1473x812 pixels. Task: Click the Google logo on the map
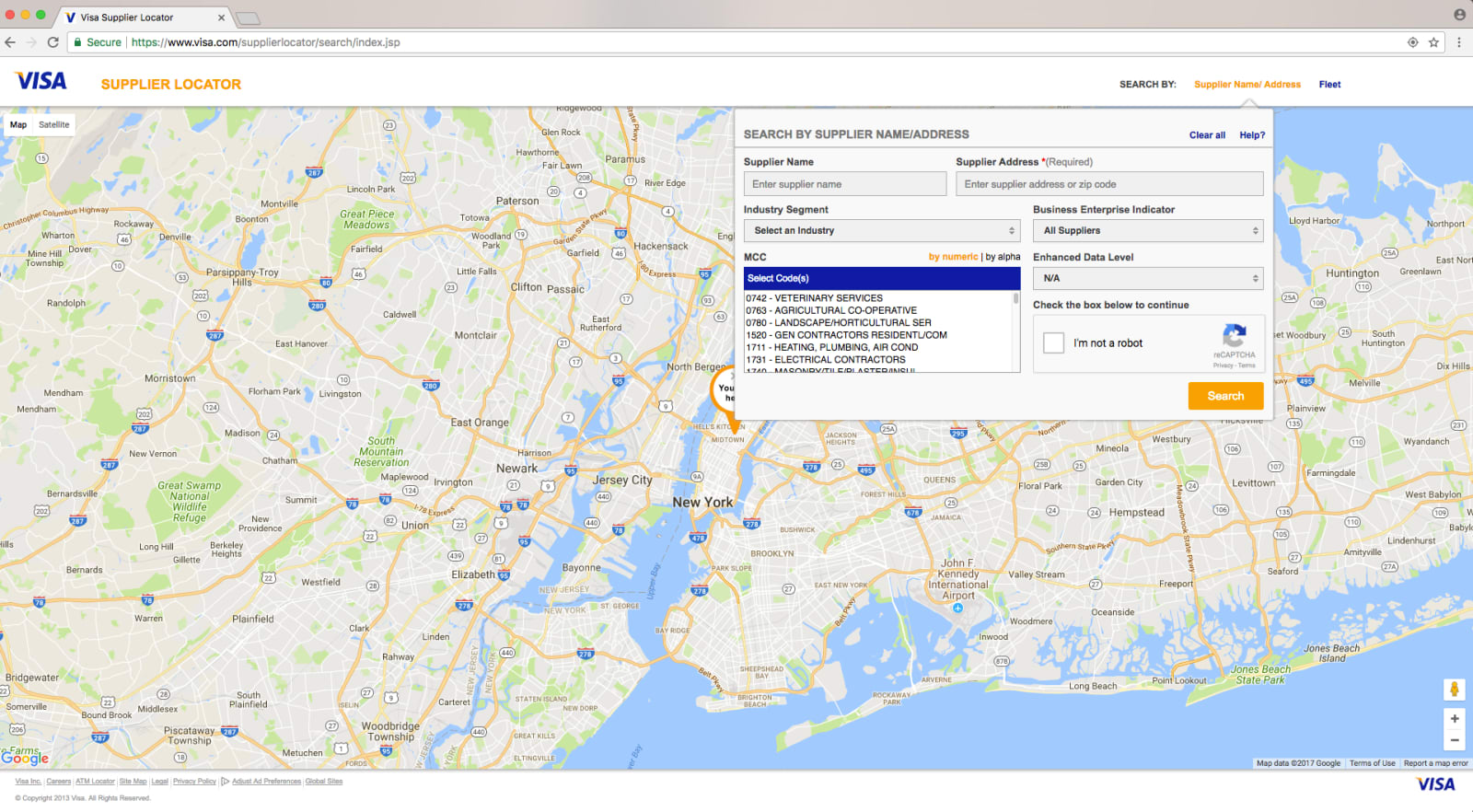[25, 758]
